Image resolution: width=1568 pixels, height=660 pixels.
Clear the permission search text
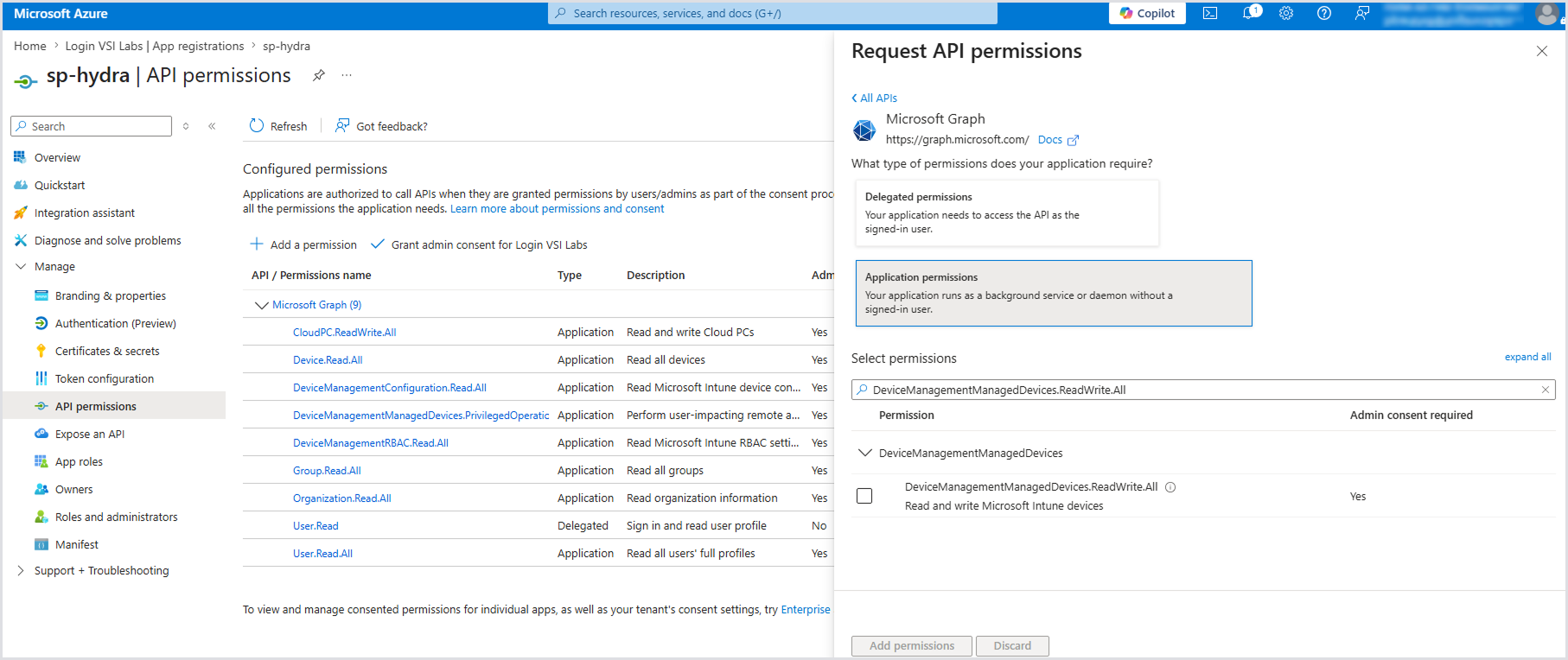(x=1546, y=390)
